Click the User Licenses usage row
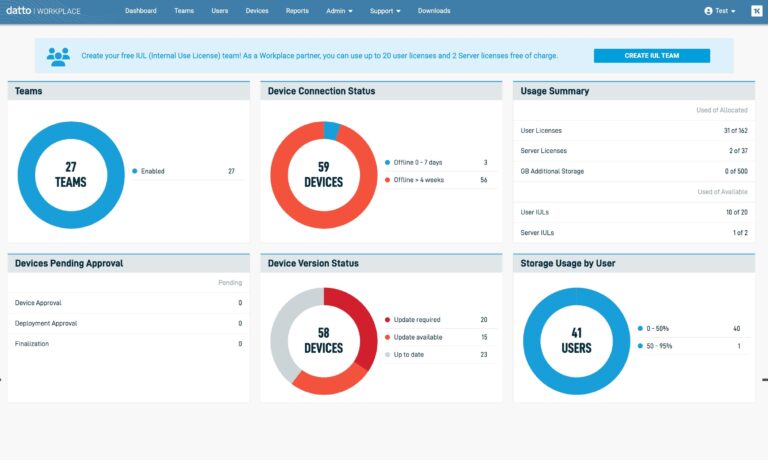 (634, 131)
